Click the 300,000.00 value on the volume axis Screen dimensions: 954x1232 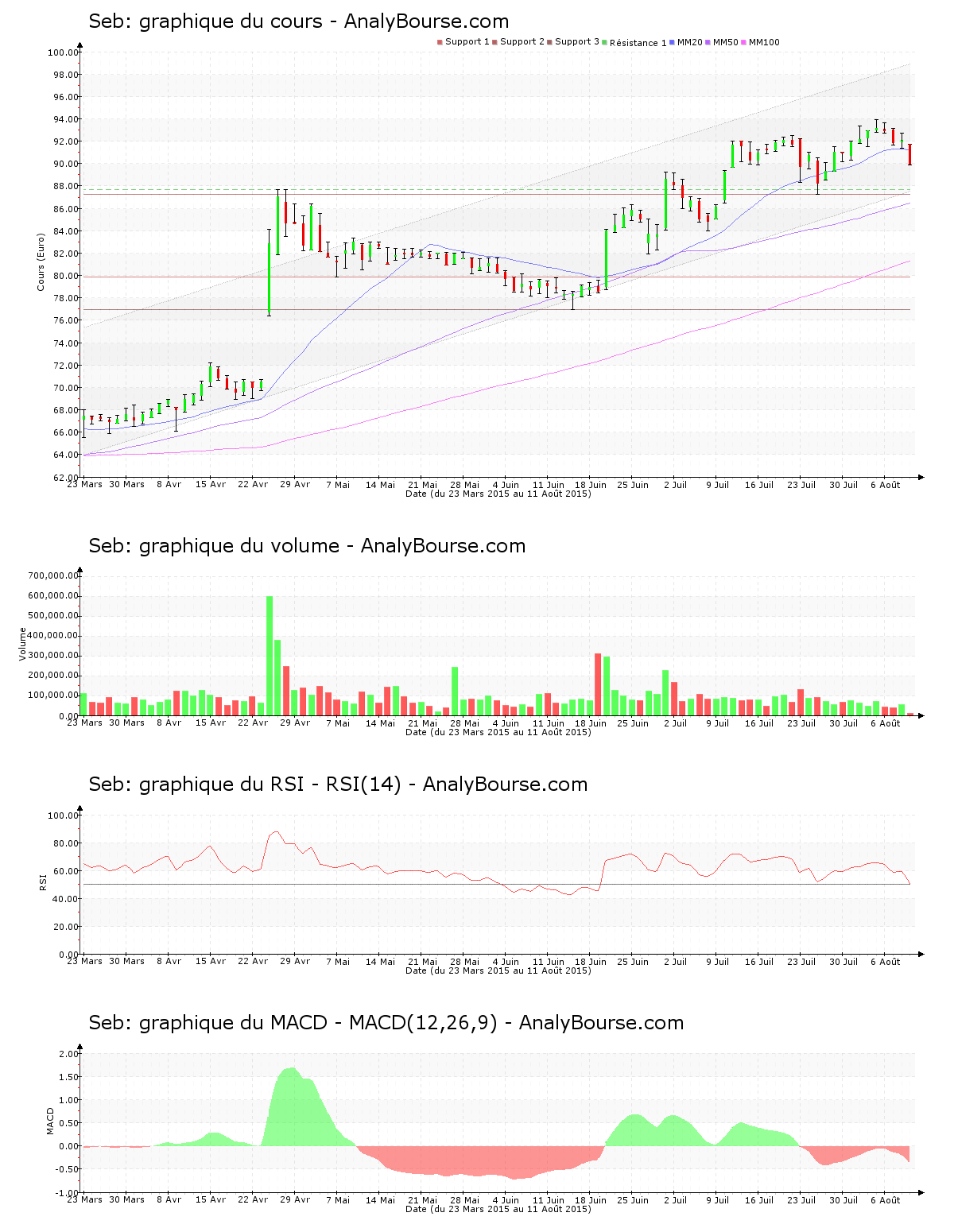click(52, 656)
